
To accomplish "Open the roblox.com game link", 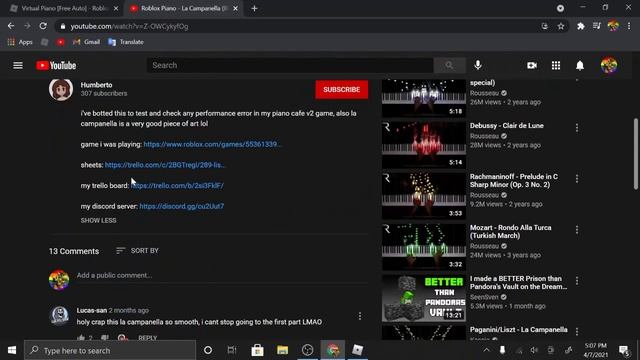I will (x=212, y=144).
